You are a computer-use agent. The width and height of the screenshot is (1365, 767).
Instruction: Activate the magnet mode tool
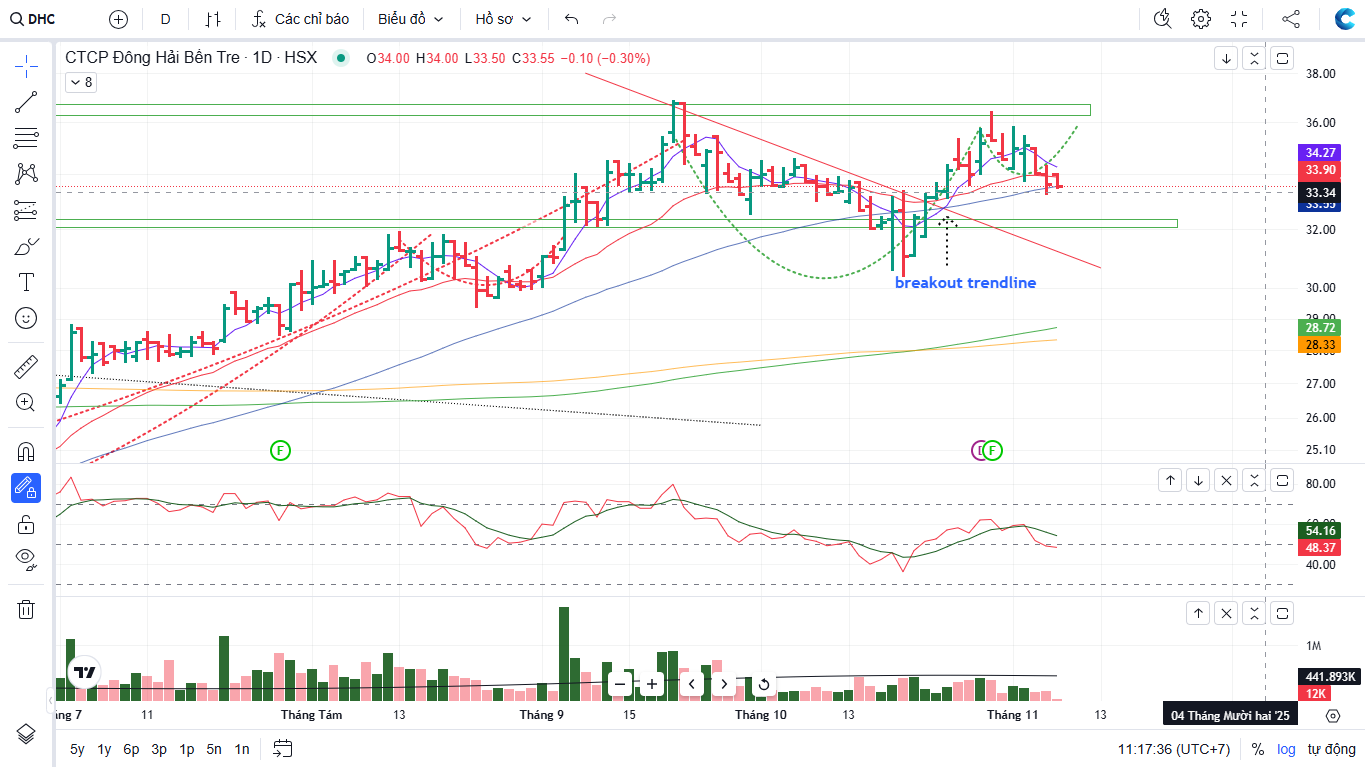click(26, 452)
